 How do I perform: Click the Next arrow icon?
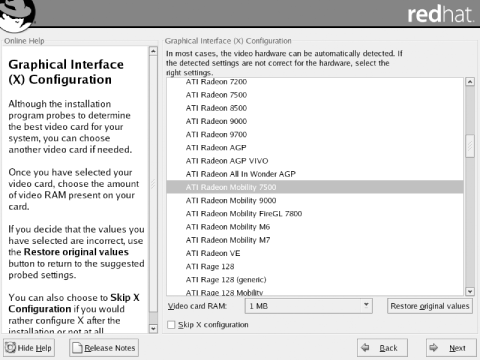[x=434, y=347]
